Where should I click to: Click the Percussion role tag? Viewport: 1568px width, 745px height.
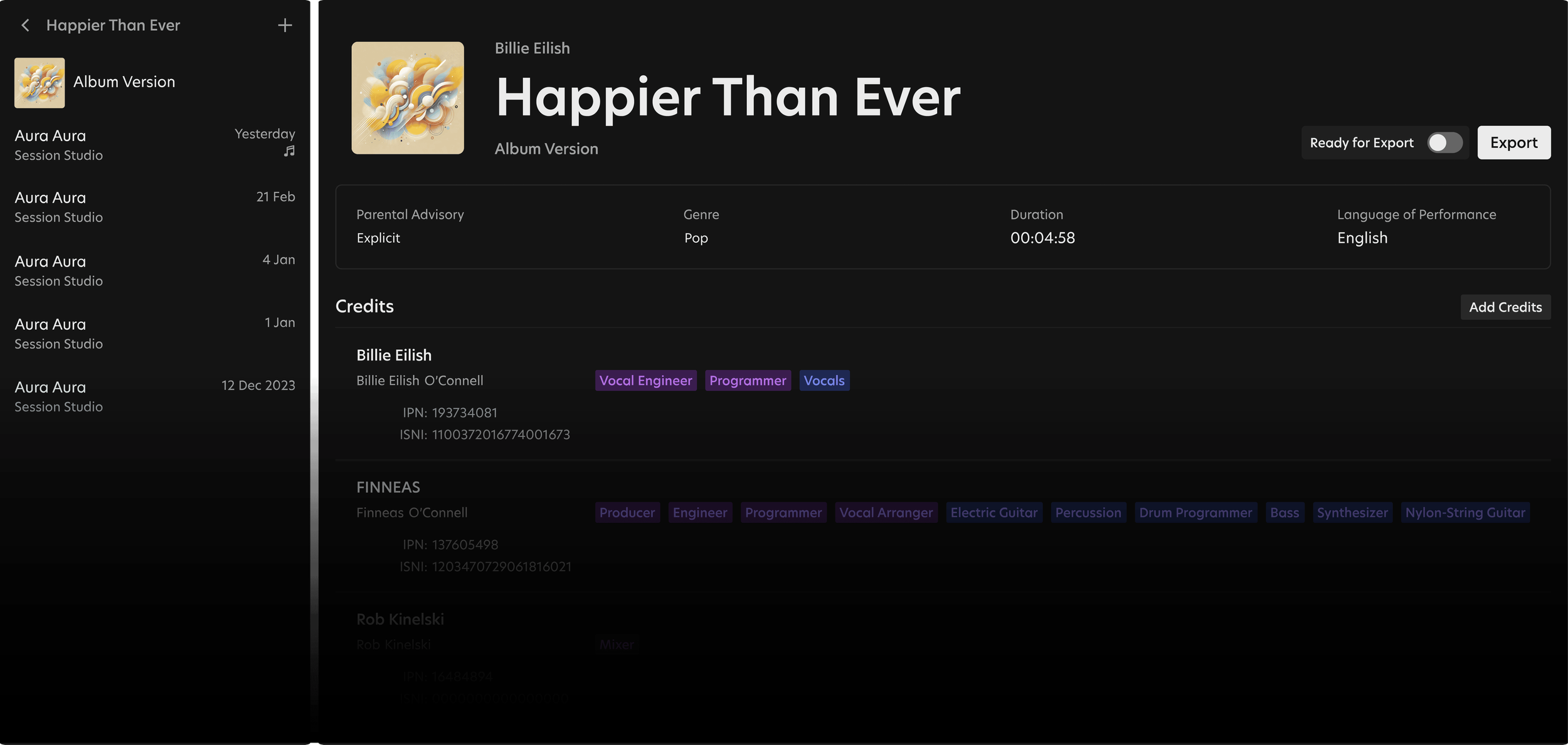pos(1088,513)
